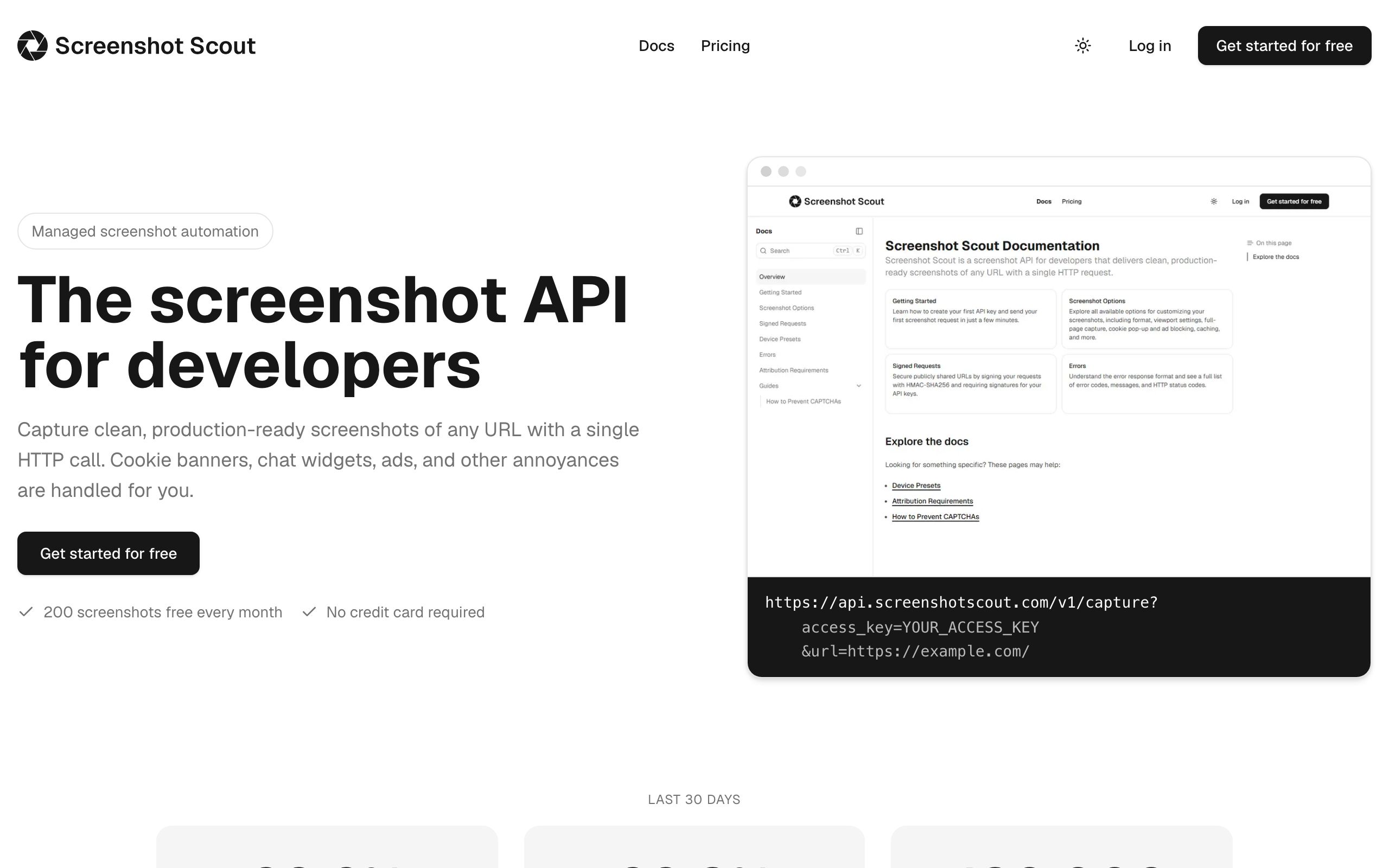1389x868 pixels.
Task: Click the Screenshot Scout aperture logo icon
Action: pyautogui.click(x=32, y=46)
